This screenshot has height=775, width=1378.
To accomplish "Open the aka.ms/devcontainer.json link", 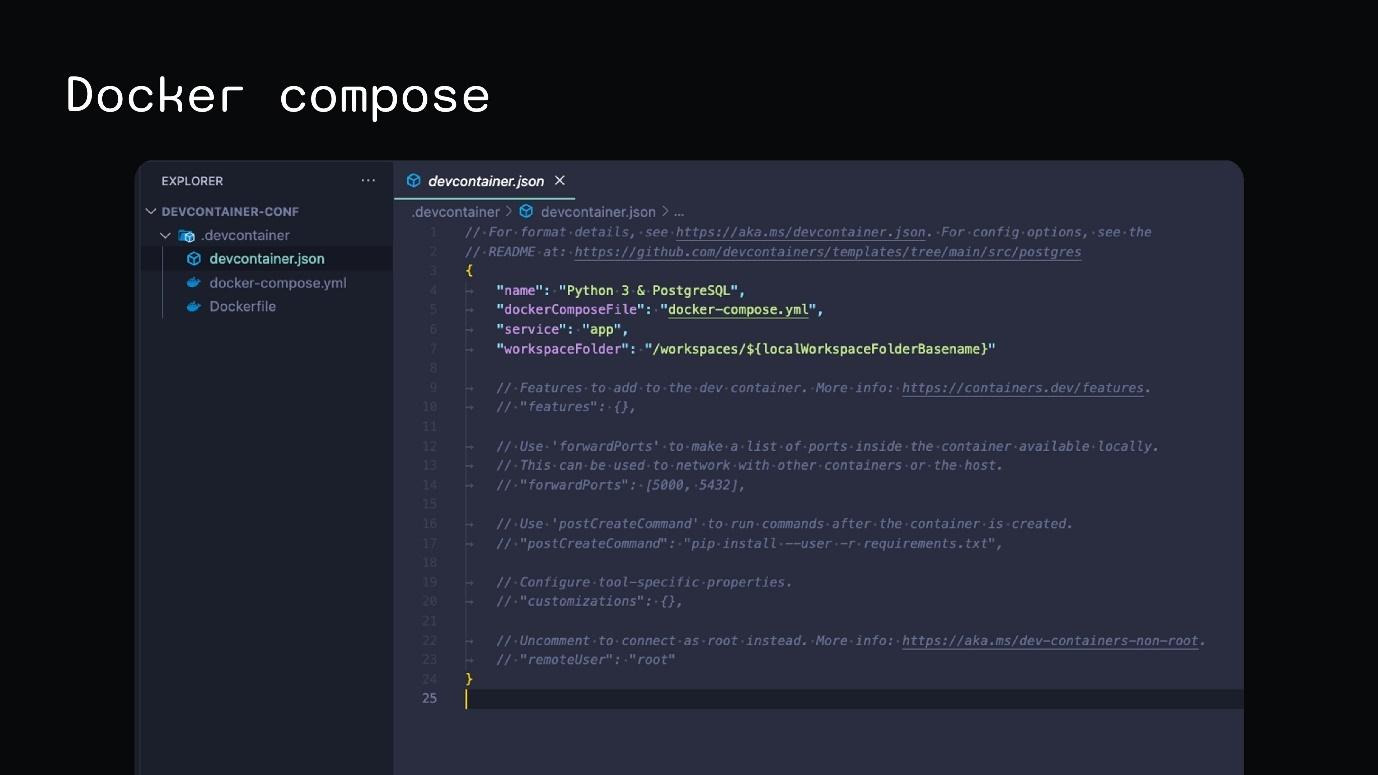I will [799, 232].
